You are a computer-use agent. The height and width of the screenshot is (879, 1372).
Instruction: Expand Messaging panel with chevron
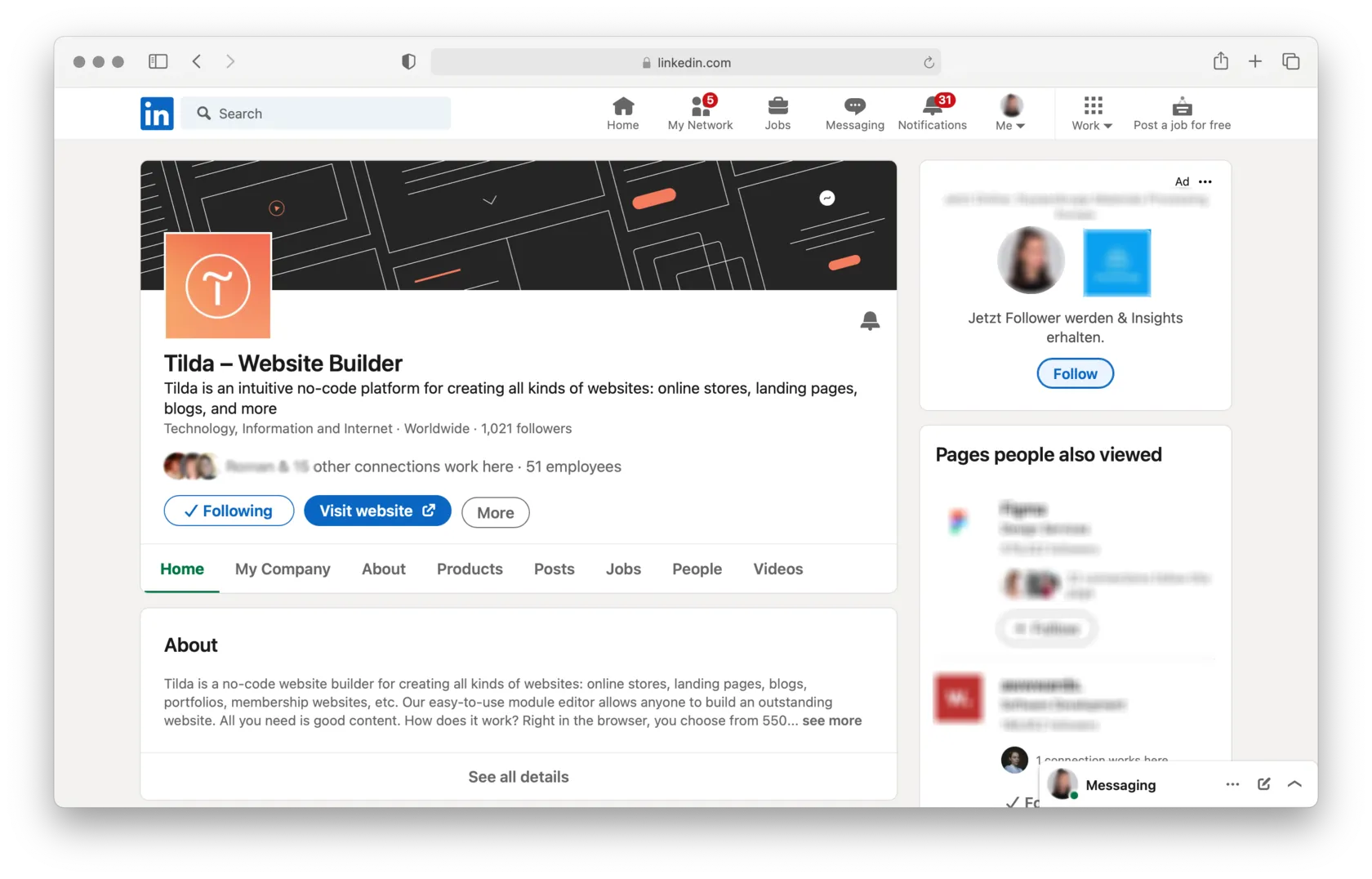coord(1294,784)
